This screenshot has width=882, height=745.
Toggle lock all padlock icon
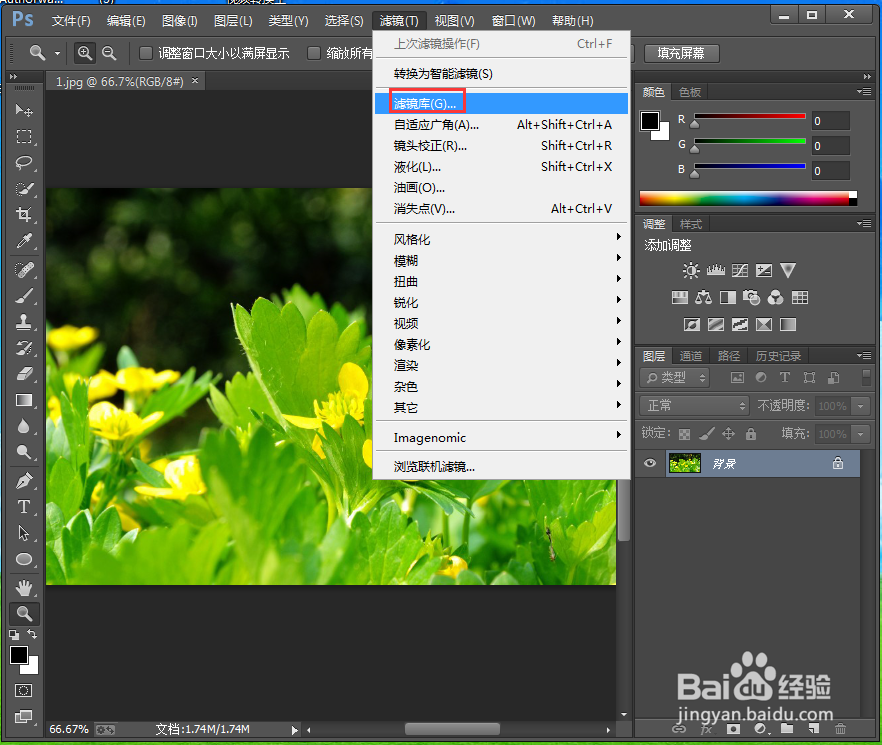(x=750, y=433)
